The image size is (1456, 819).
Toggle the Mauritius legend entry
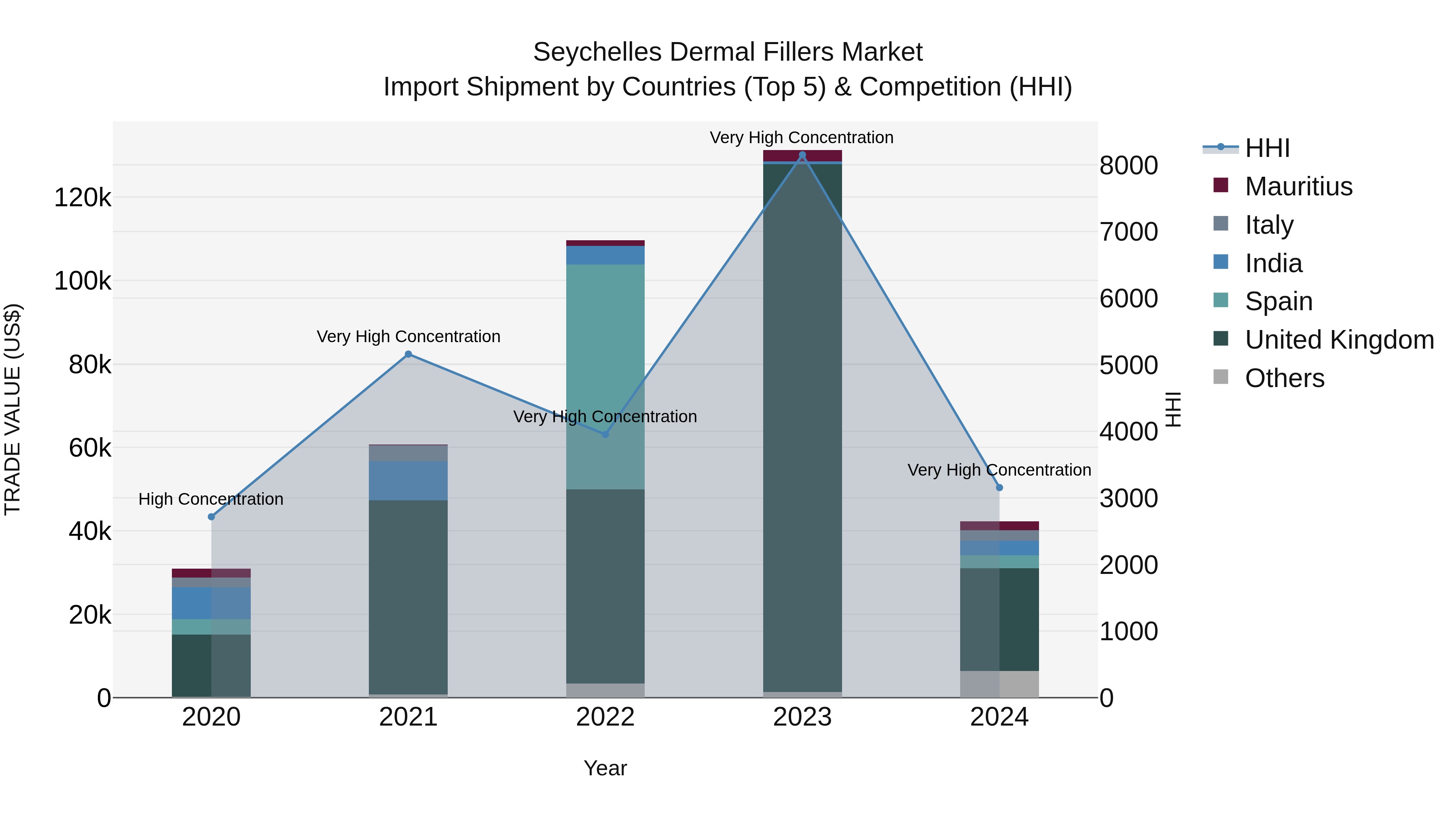(x=1282, y=186)
